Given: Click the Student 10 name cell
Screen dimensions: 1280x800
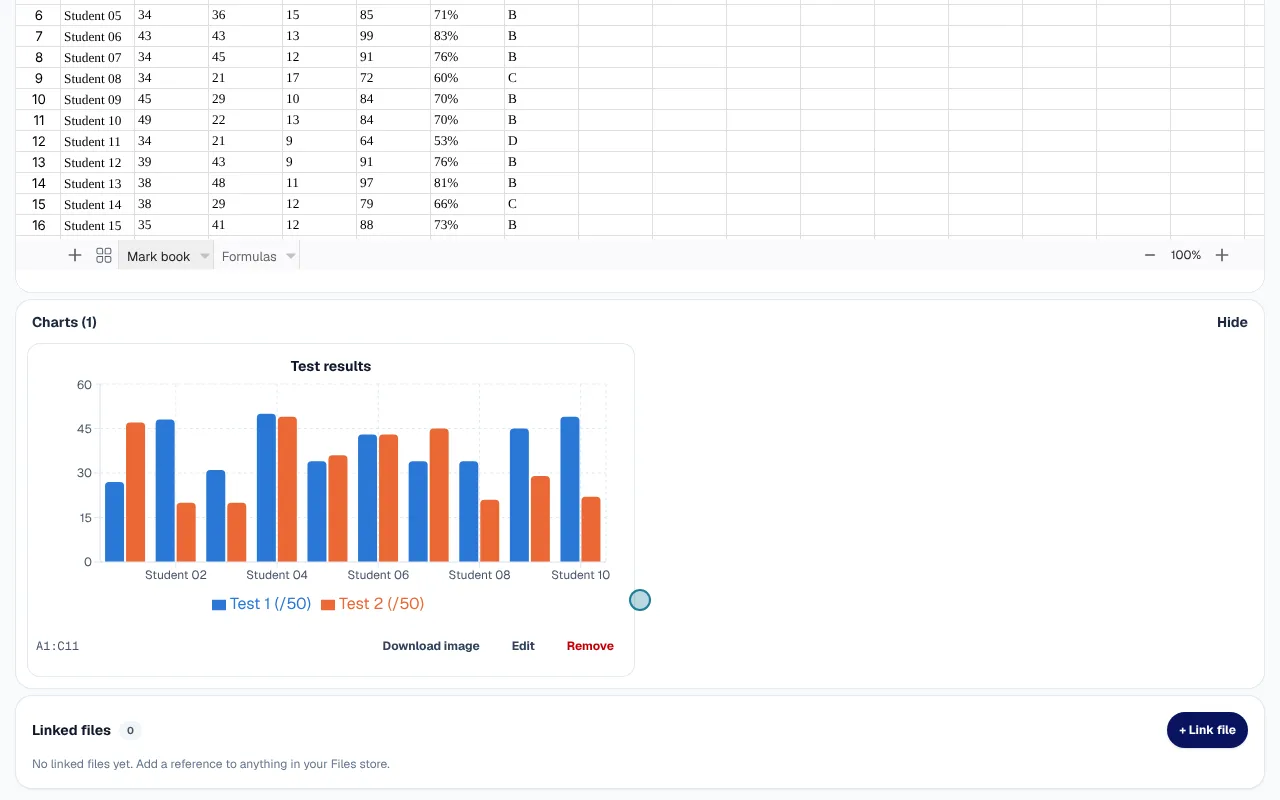Looking at the screenshot, I should point(97,120).
